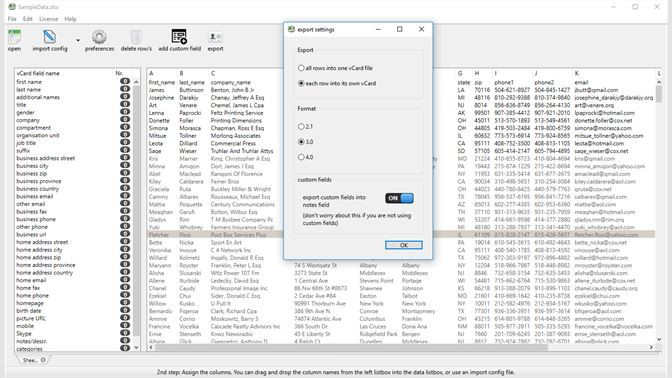Viewport: 672px width, 378px height.
Task: Open the Edit menu
Action: [x=28, y=19]
